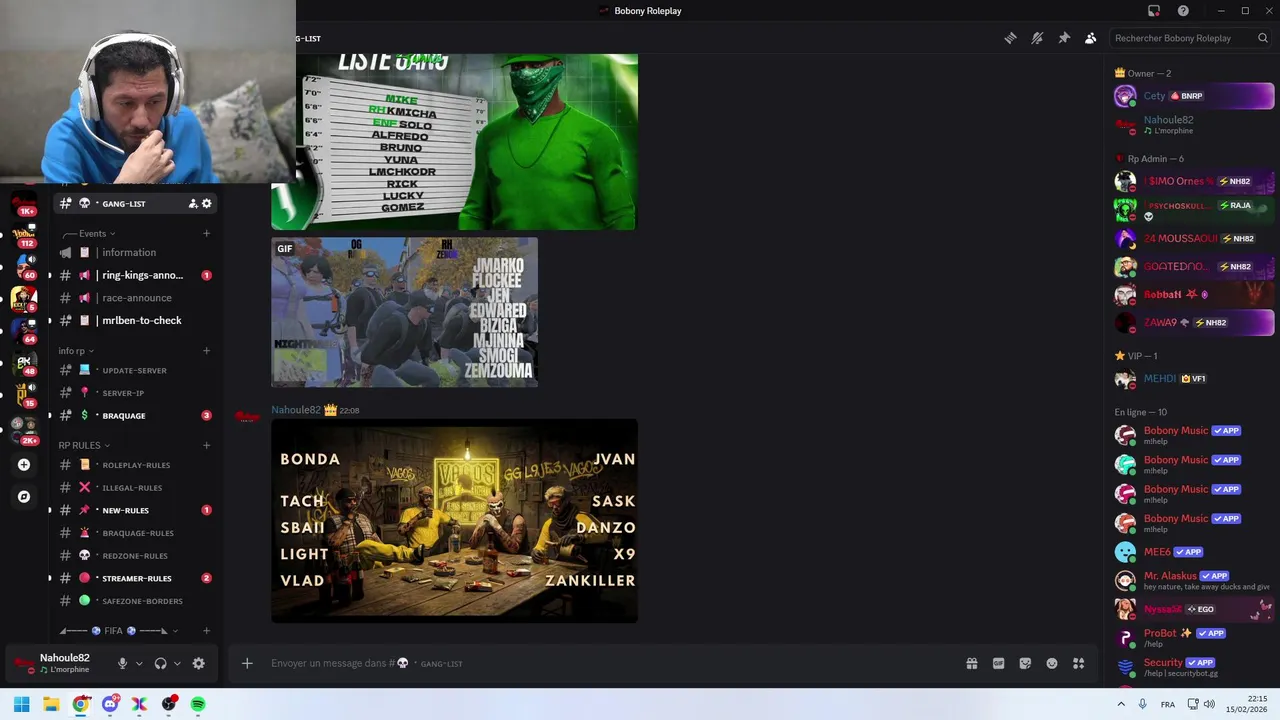Create channel in RP RULES category
Viewport: 1280px width, 720px height.
click(x=206, y=445)
